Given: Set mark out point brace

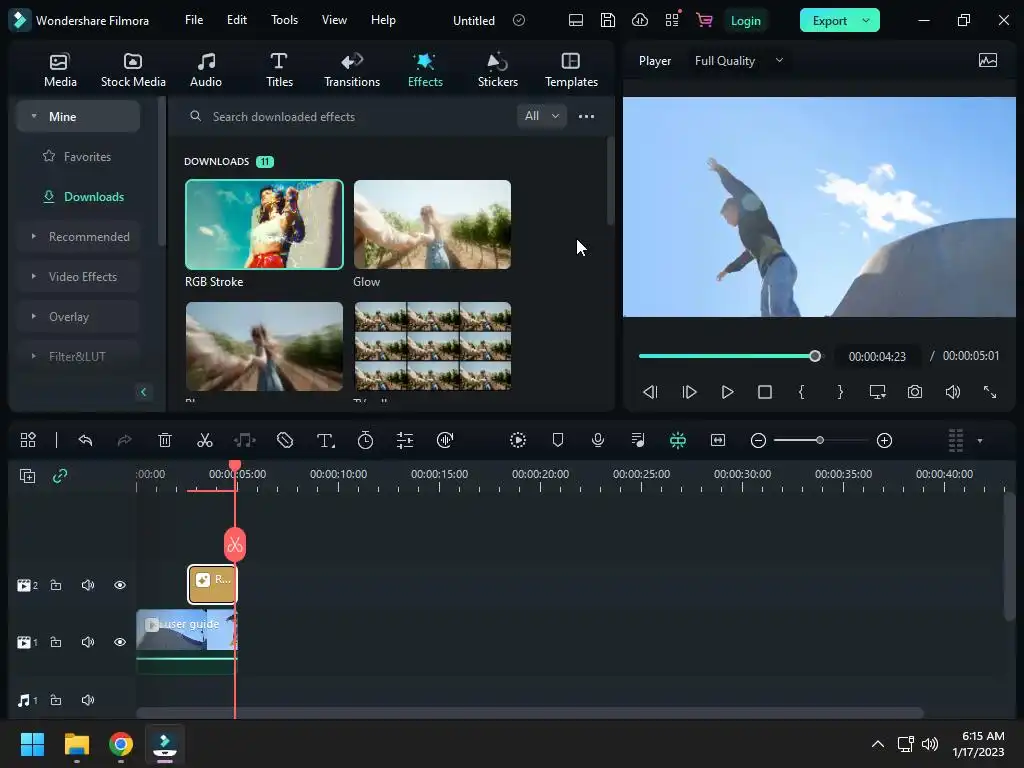Looking at the screenshot, I should (x=840, y=392).
